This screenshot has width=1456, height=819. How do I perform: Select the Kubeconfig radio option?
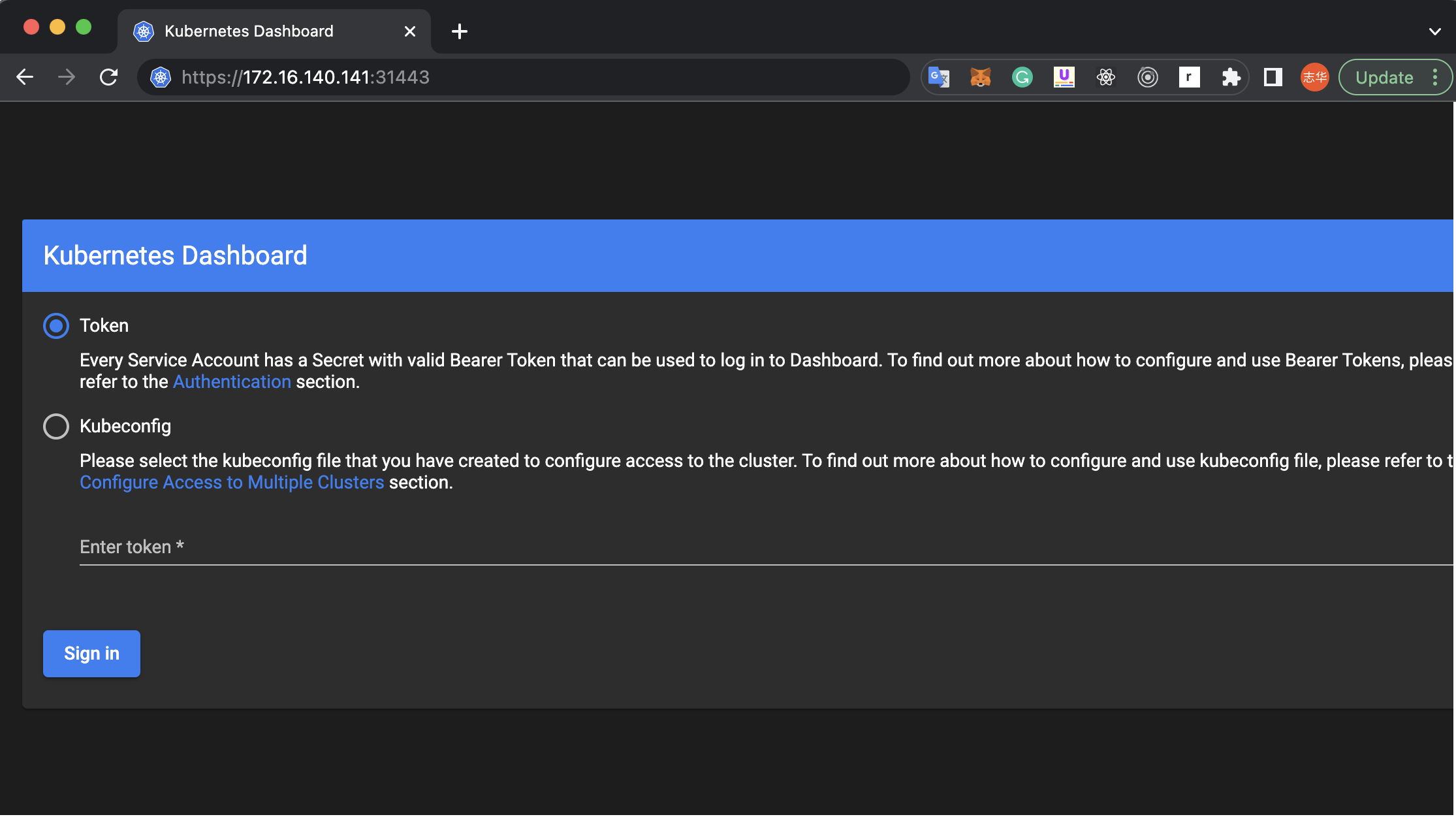(x=56, y=426)
